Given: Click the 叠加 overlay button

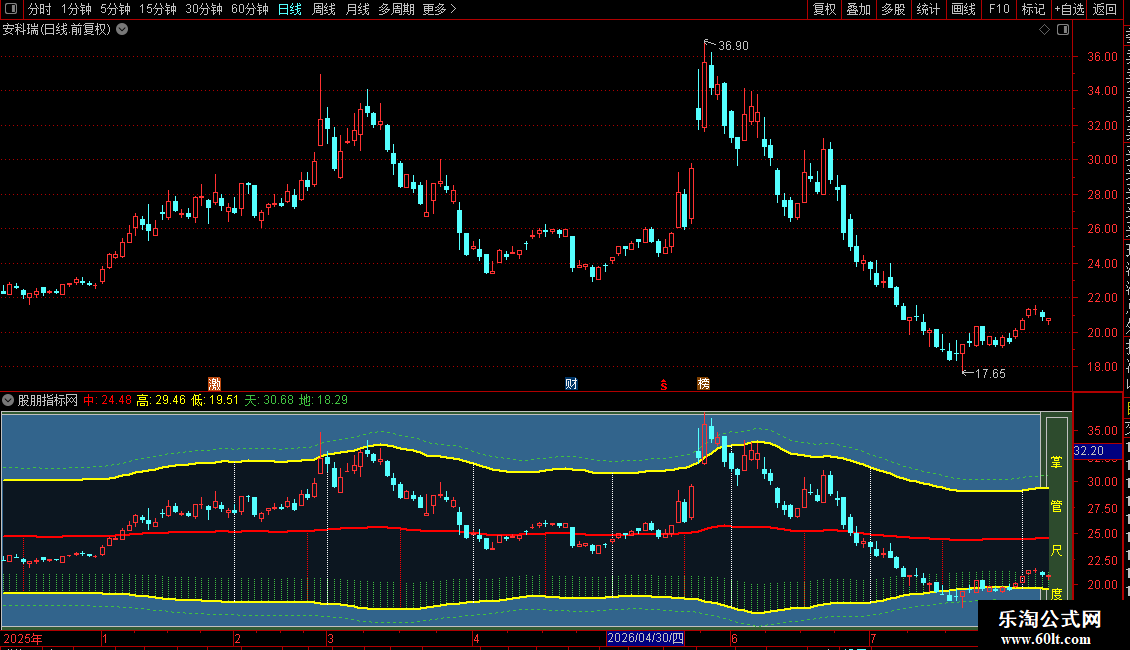Looking at the screenshot, I should click(858, 9).
